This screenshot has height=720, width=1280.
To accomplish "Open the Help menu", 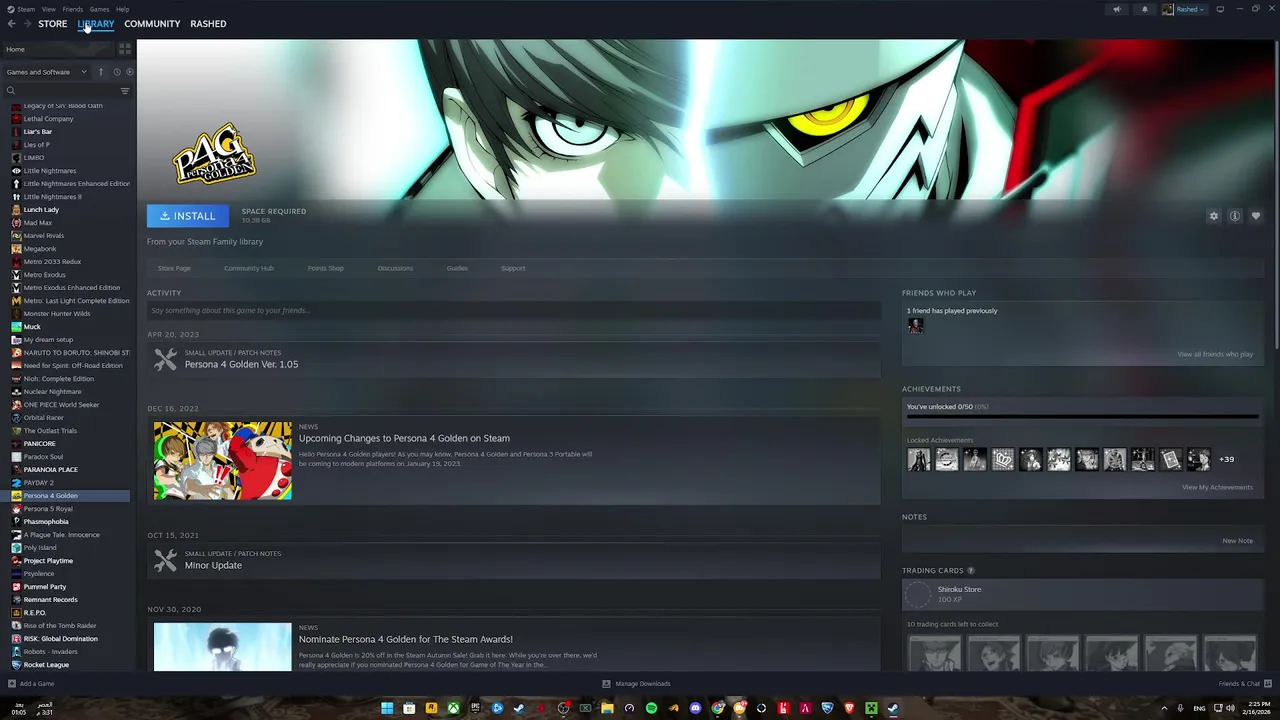I will click(122, 9).
